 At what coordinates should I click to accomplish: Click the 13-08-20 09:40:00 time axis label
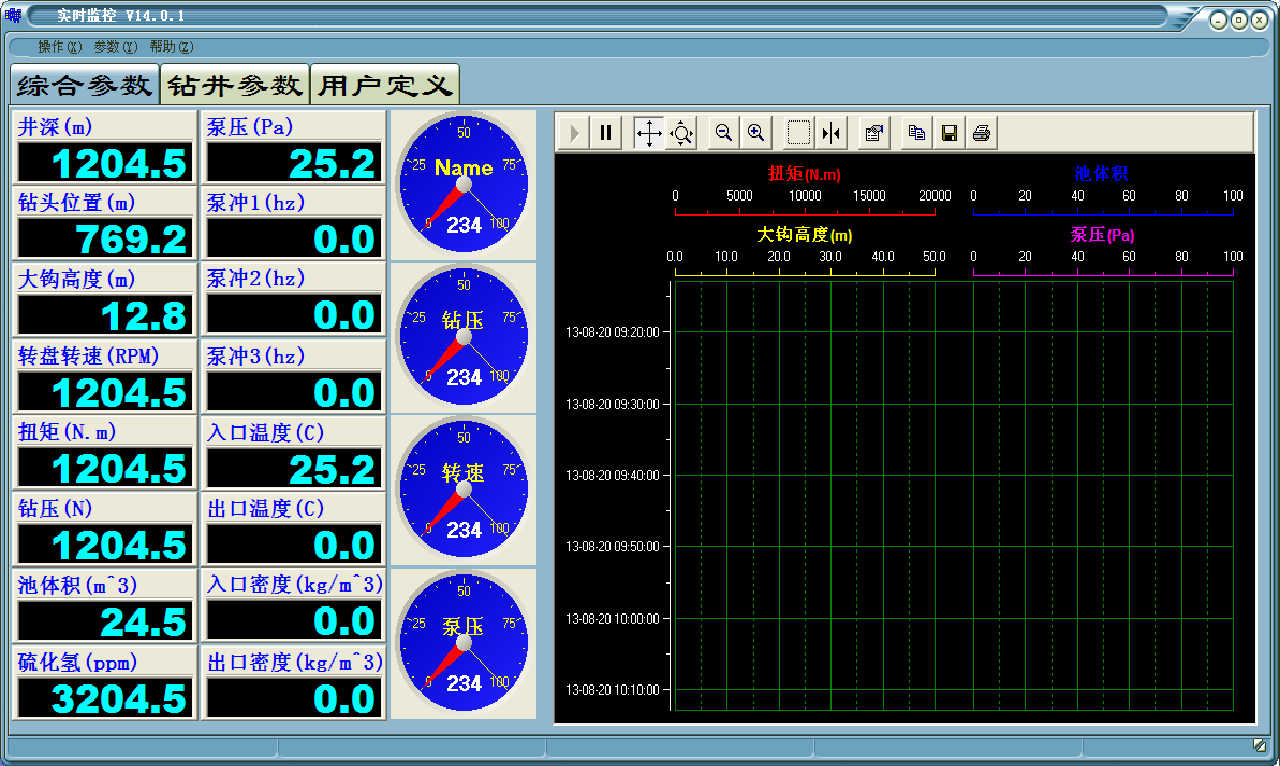[x=612, y=475]
